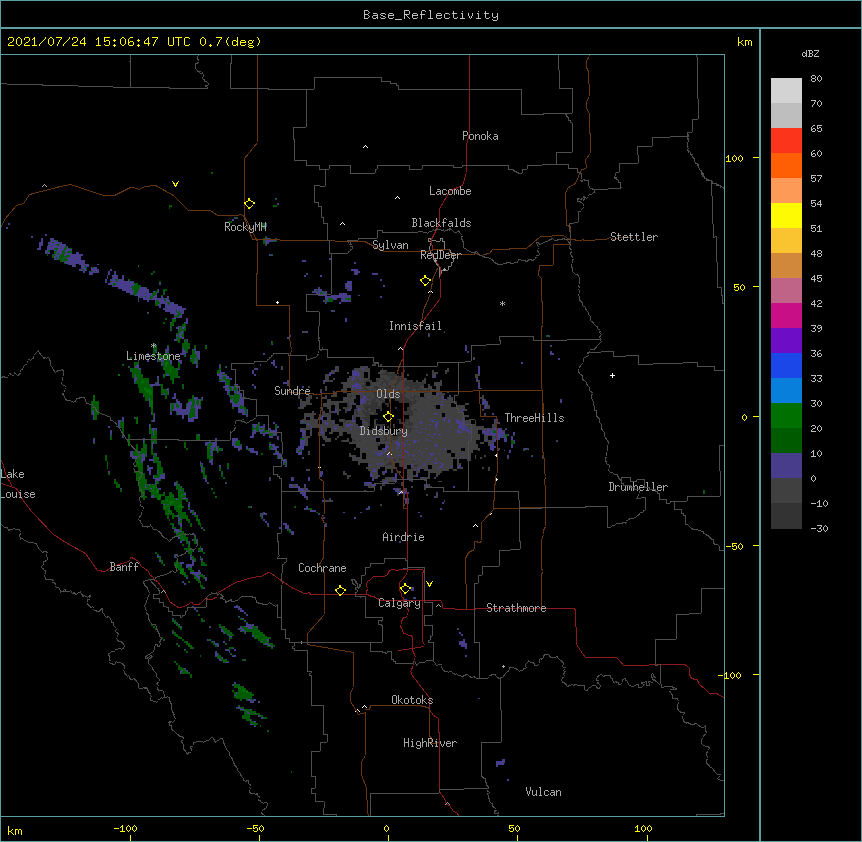Click the yellow V marker in the northwest

pyautogui.click(x=175, y=184)
